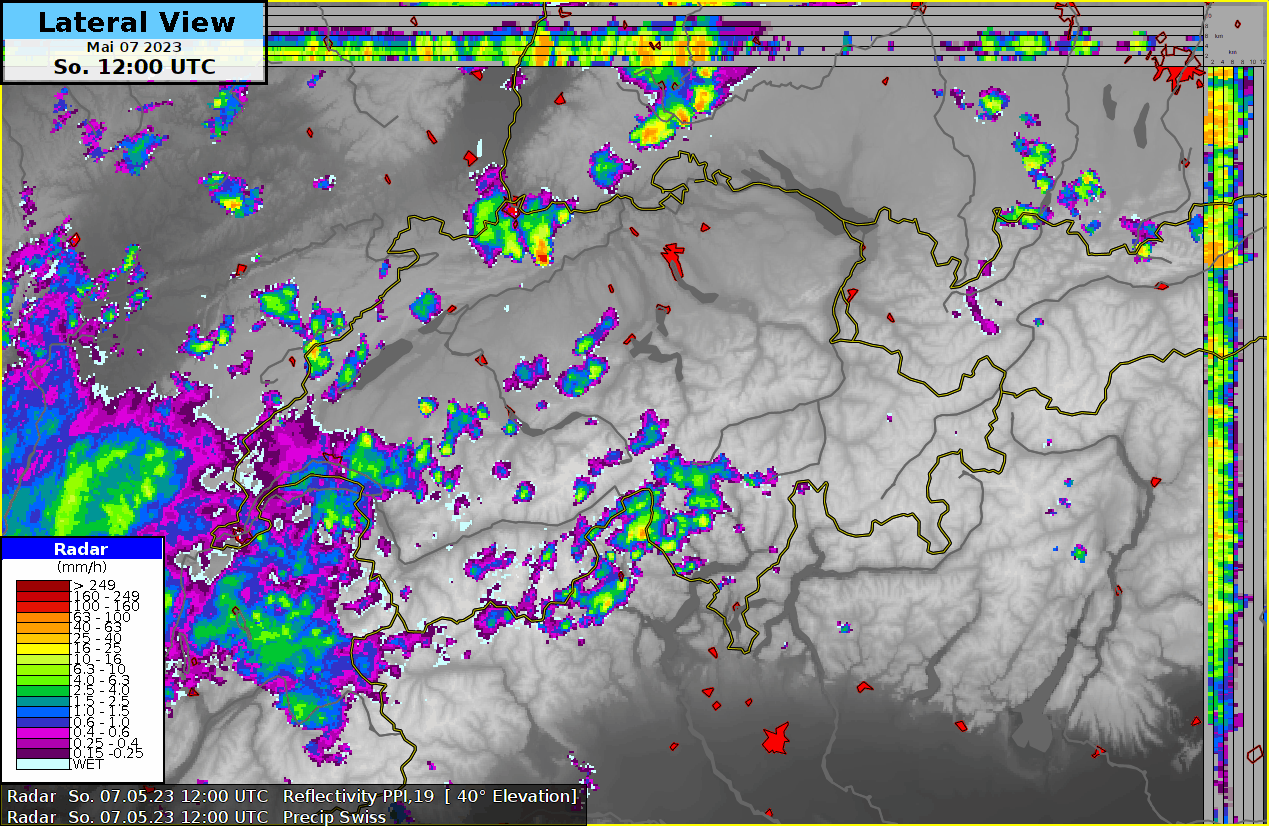Click 'Reflectivity PPI,19 [ 40° Elevation]' status text
Screen dimensions: 1269x826
[x=430, y=796]
